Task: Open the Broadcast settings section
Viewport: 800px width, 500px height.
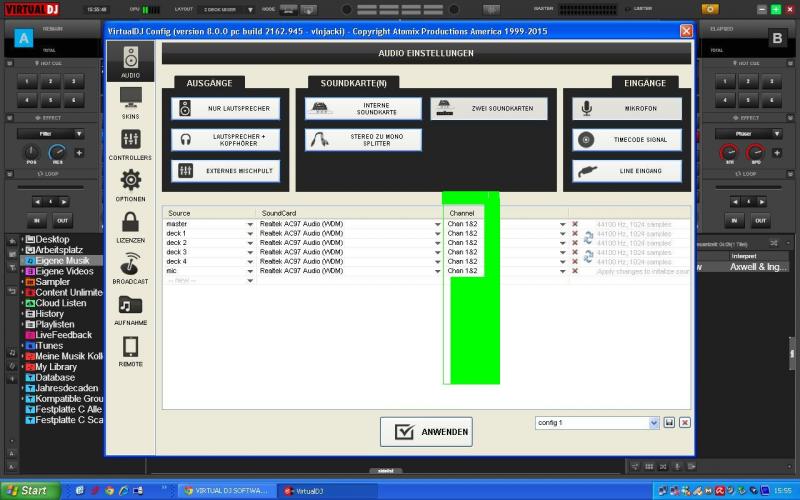Action: click(x=131, y=268)
